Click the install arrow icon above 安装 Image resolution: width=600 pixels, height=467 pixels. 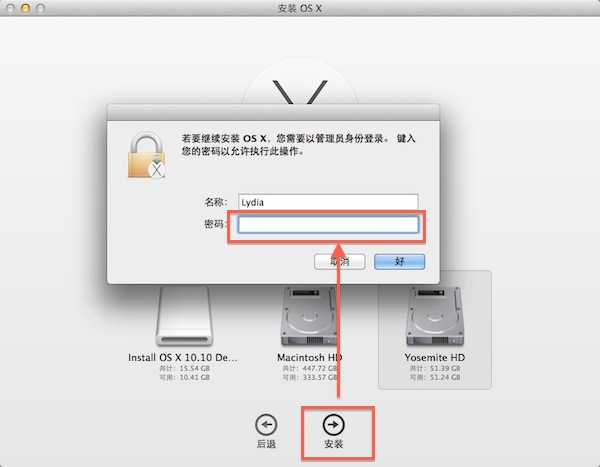click(x=333, y=425)
